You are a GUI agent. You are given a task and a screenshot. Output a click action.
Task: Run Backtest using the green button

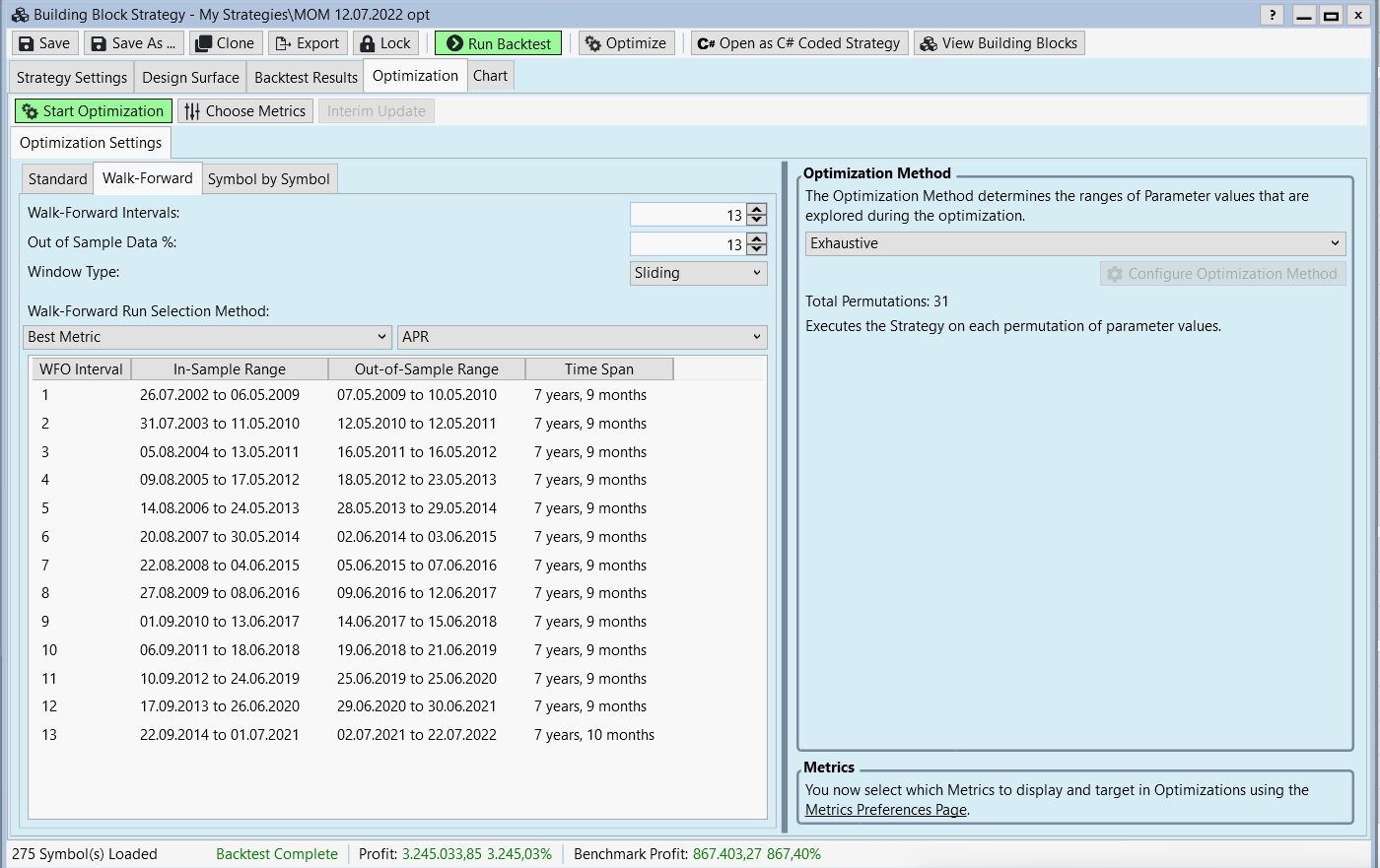[x=499, y=43]
